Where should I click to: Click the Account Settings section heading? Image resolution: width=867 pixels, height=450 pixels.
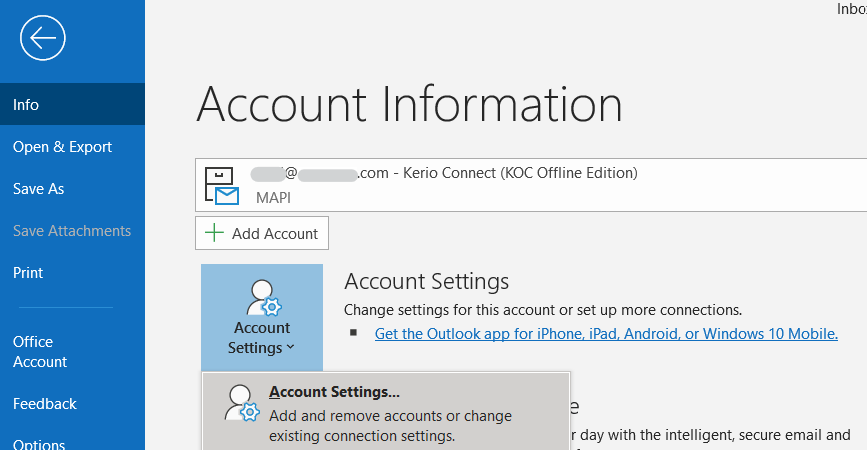(426, 281)
